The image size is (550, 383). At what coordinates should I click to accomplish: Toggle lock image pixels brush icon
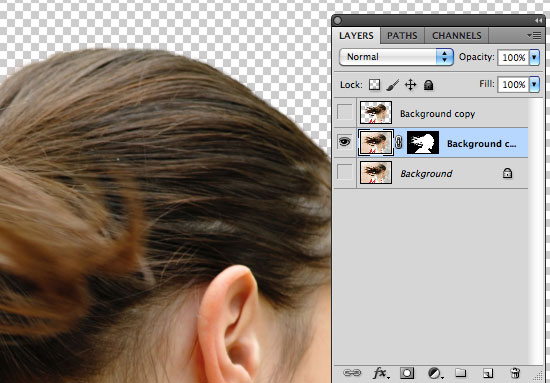[393, 85]
